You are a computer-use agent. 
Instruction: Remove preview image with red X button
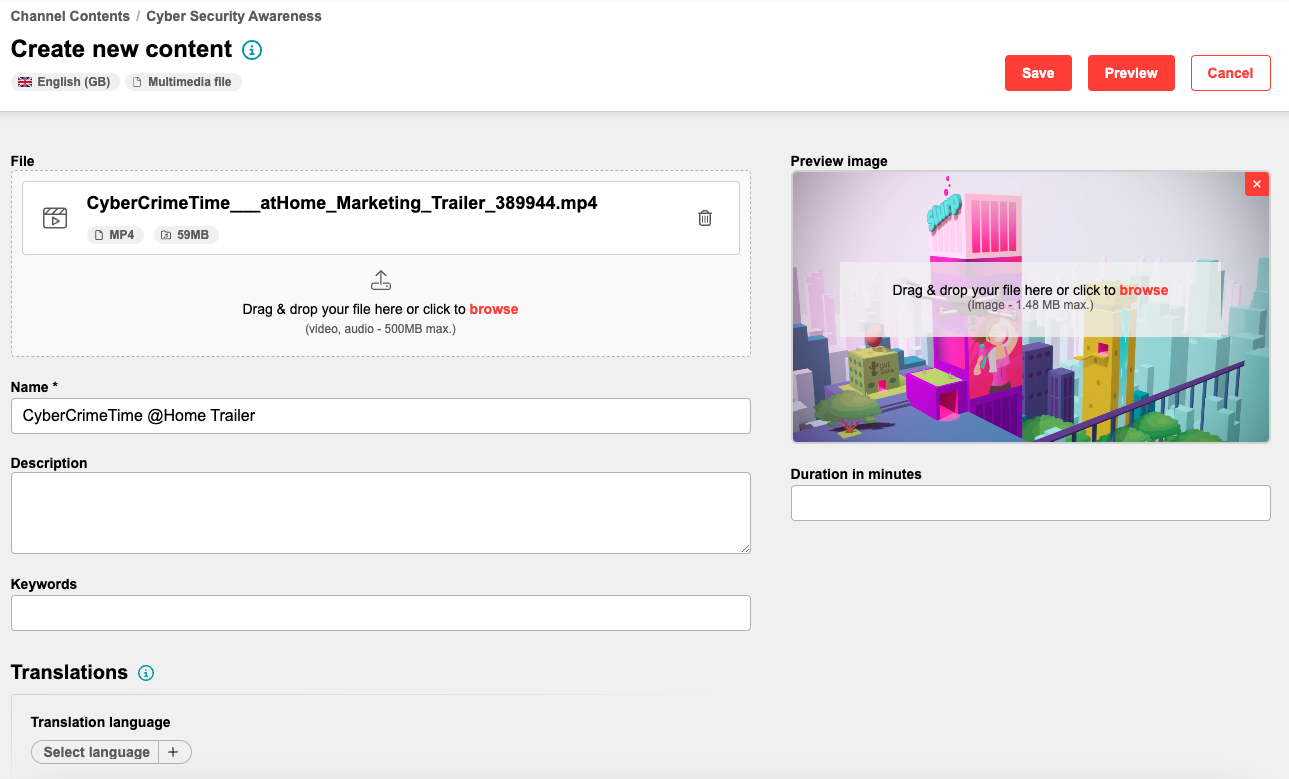(x=1257, y=184)
